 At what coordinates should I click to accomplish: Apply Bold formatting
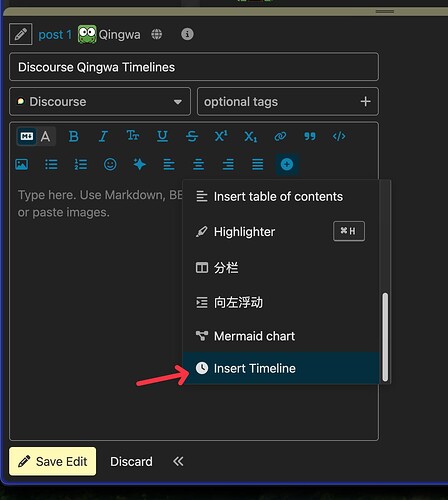point(74,136)
